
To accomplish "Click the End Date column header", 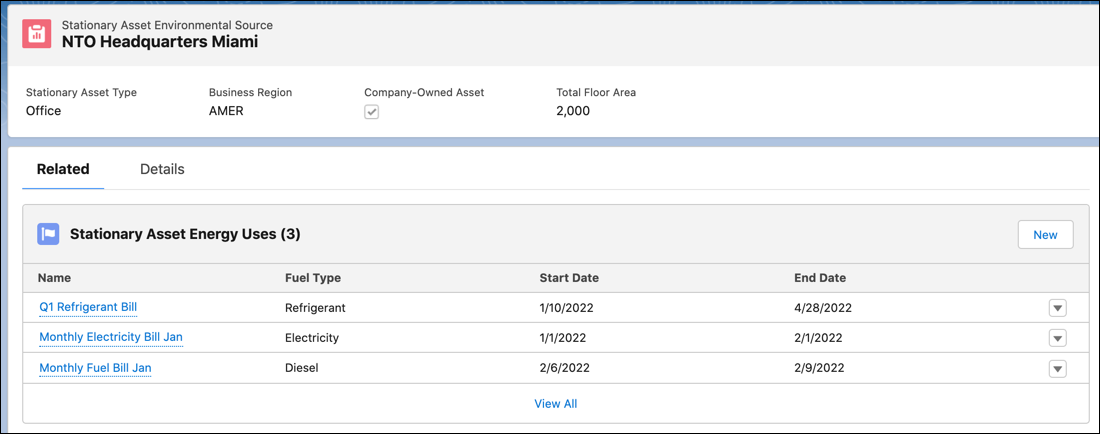I will (820, 278).
